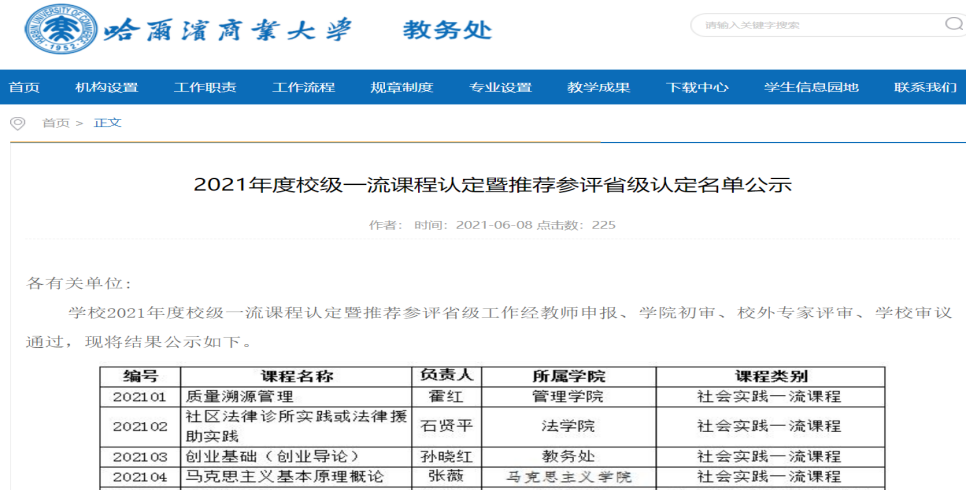Click the article title about 2021年度校级一流课程
The width and height of the screenshot is (966, 490).
coord(492,184)
